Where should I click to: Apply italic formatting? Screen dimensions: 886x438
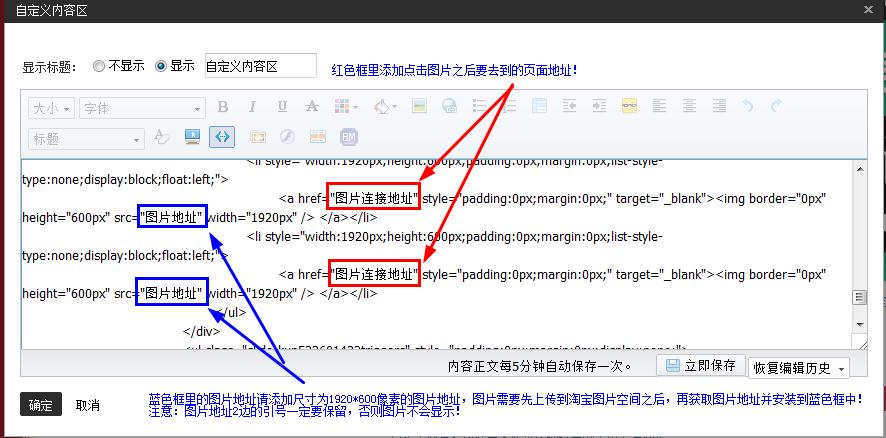click(252, 107)
